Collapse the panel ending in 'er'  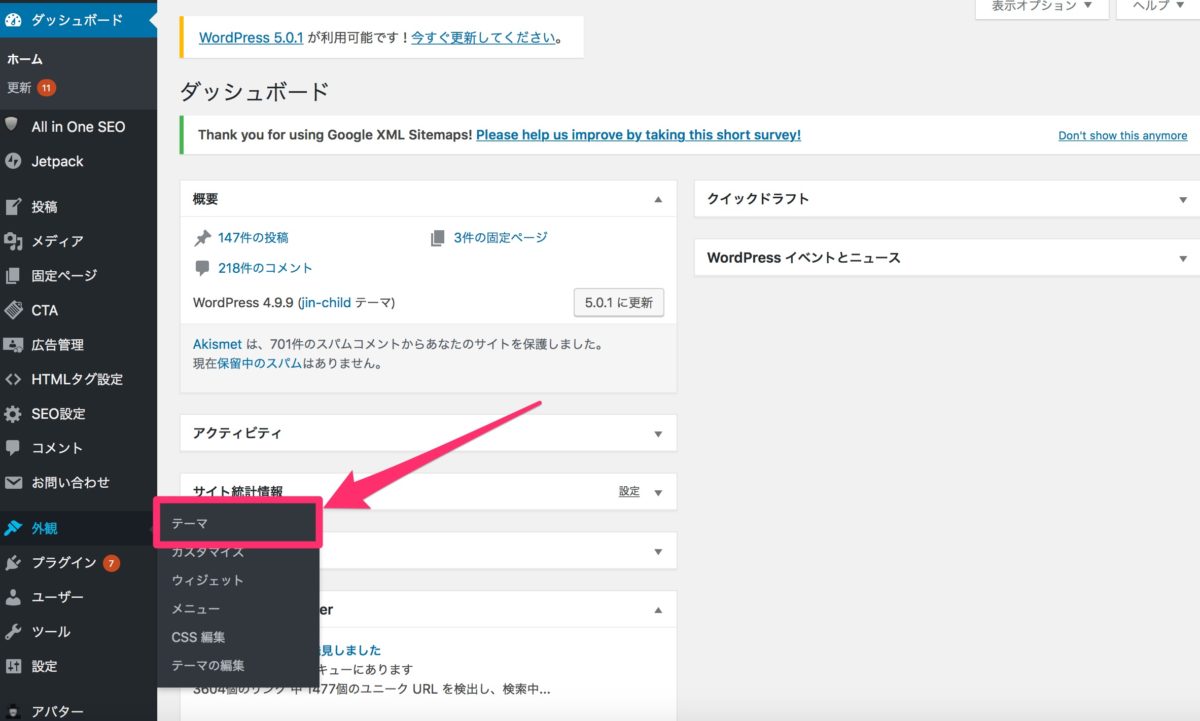658,610
